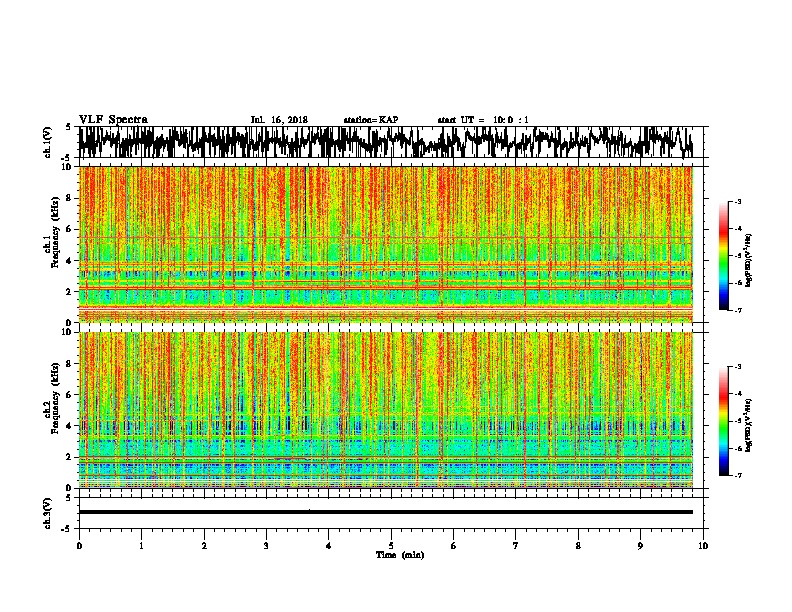Click the time axis tick label "3"
Screen dimensions: 792x612
point(266,546)
